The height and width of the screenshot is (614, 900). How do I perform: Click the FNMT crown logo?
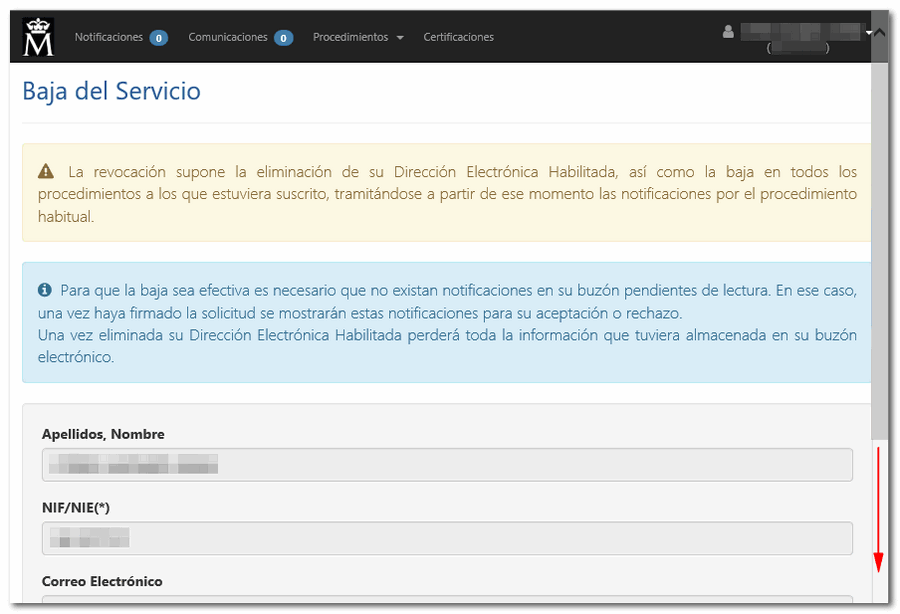pyautogui.click(x=38, y=37)
